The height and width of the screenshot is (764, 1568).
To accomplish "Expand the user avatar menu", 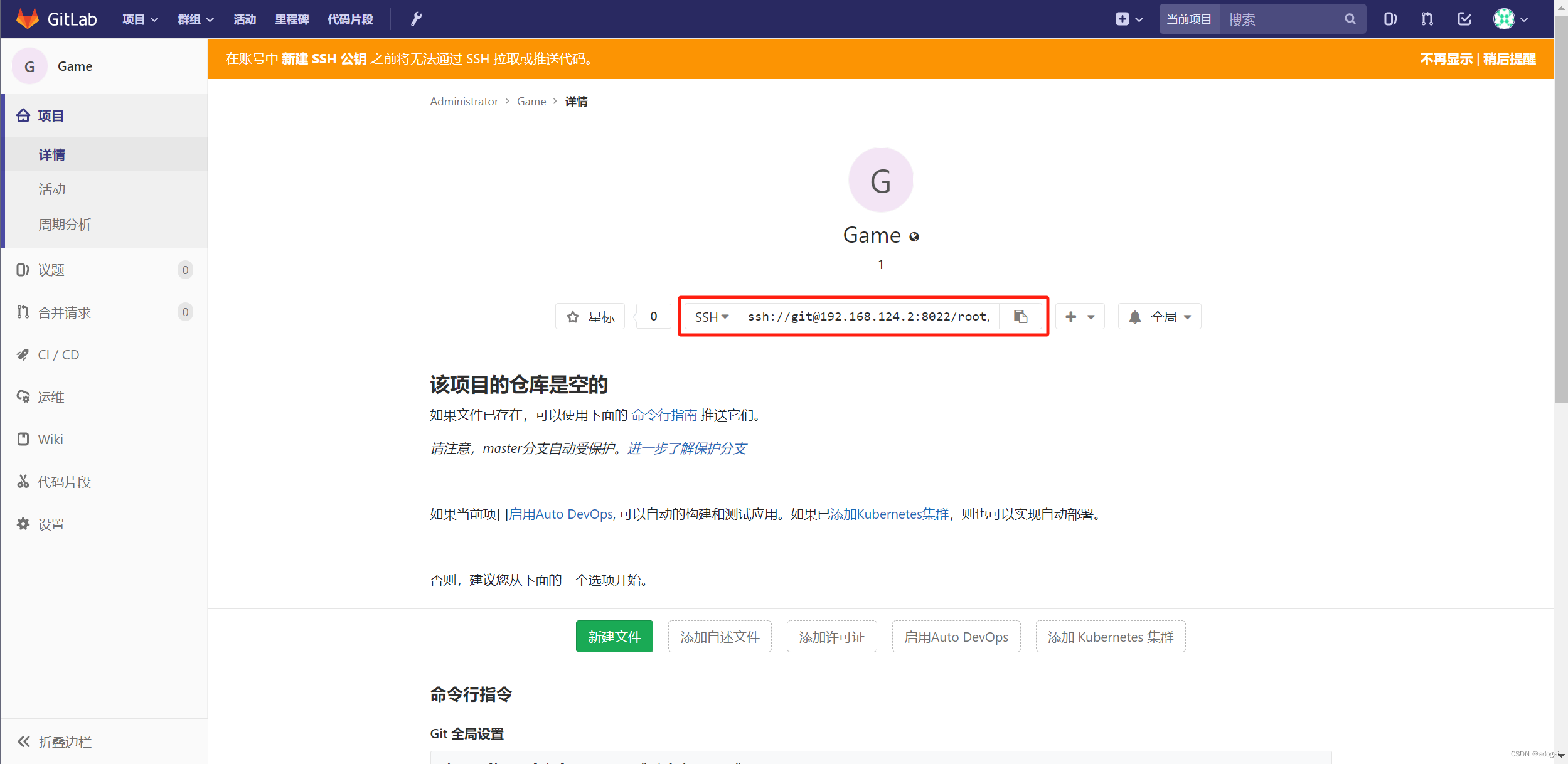I will (x=1510, y=19).
